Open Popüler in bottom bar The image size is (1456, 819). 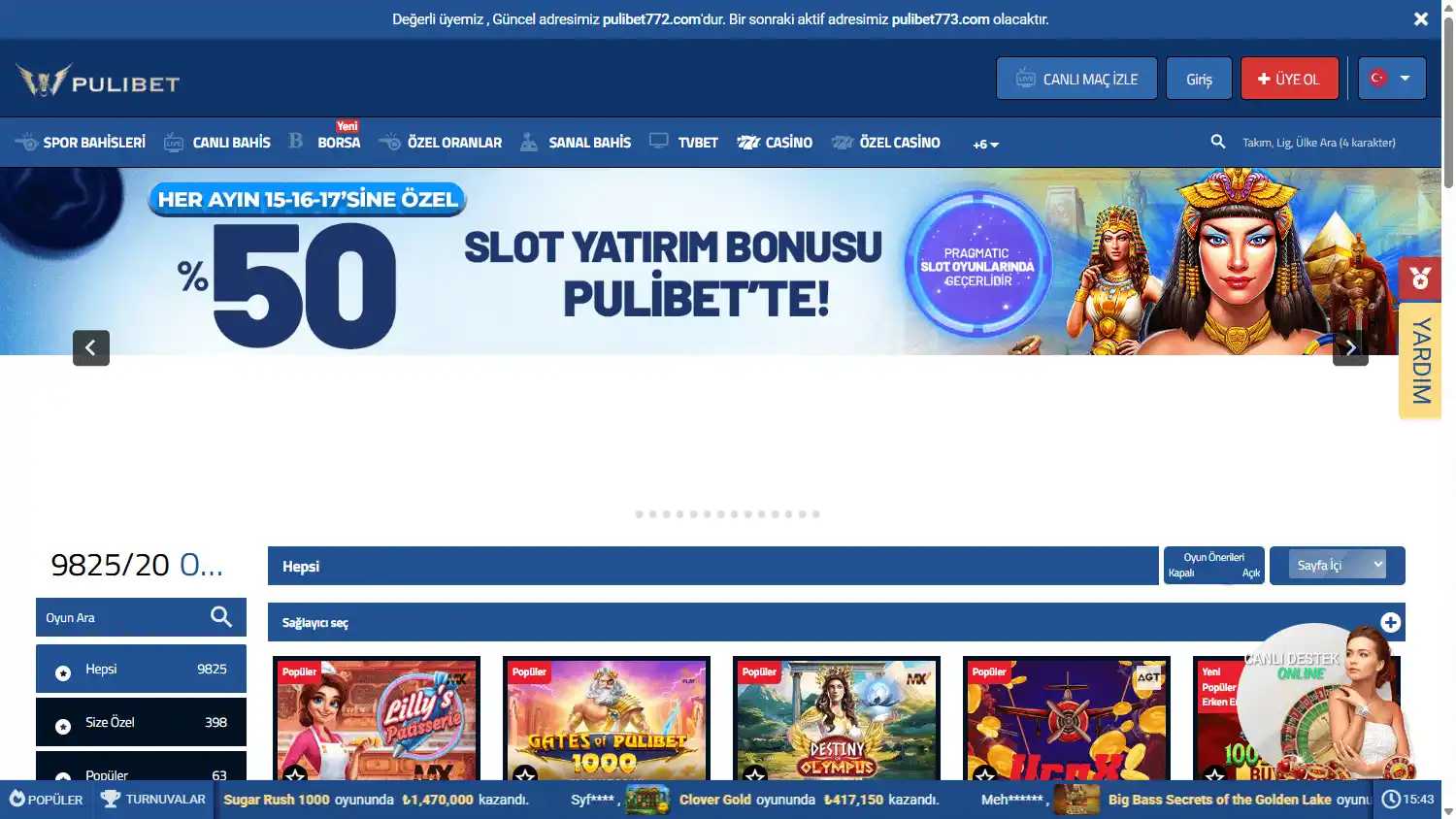46,800
